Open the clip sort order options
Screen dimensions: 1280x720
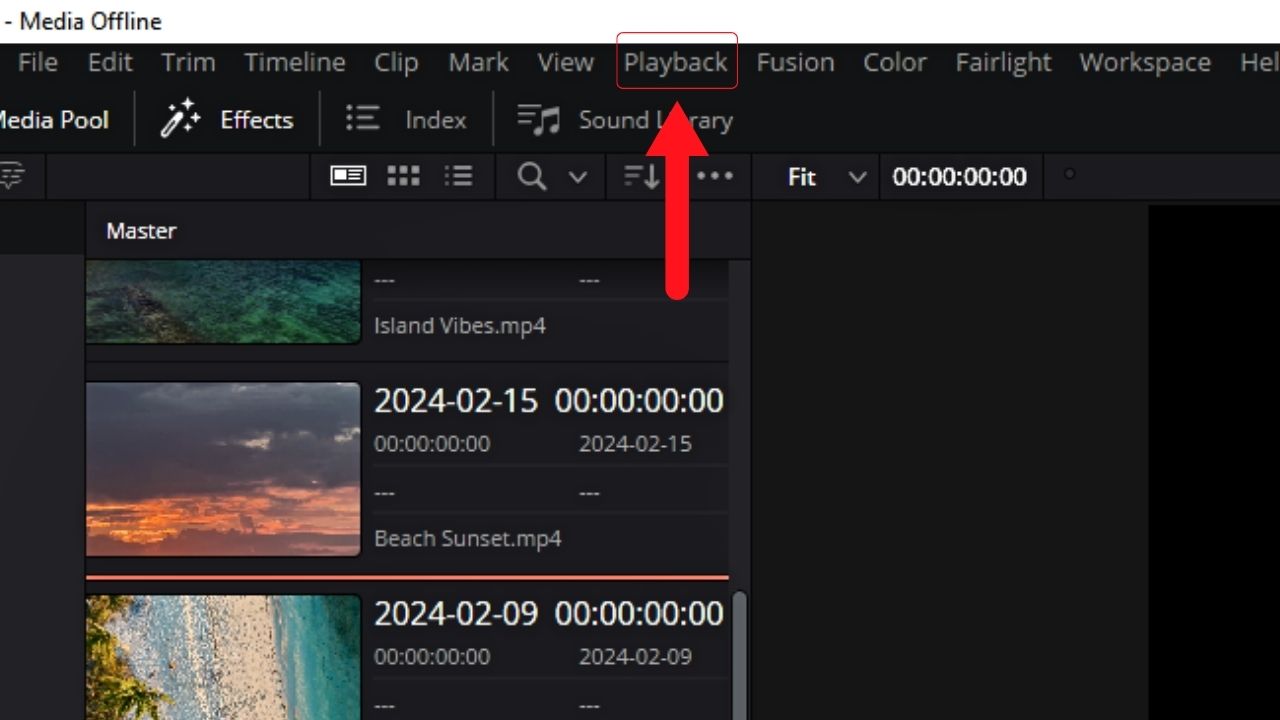pyautogui.click(x=640, y=176)
